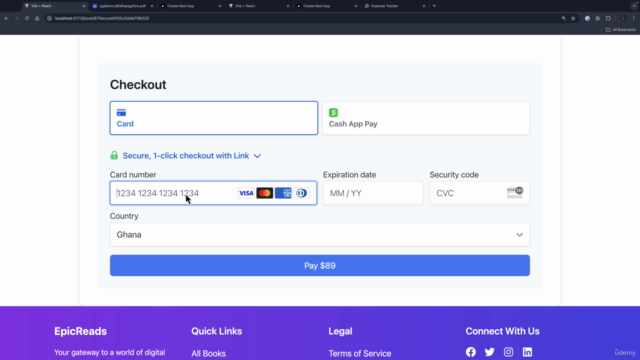Image resolution: width=640 pixels, height=360 pixels.
Task: Click the Connect With Us heading
Action: pyautogui.click(x=502, y=331)
